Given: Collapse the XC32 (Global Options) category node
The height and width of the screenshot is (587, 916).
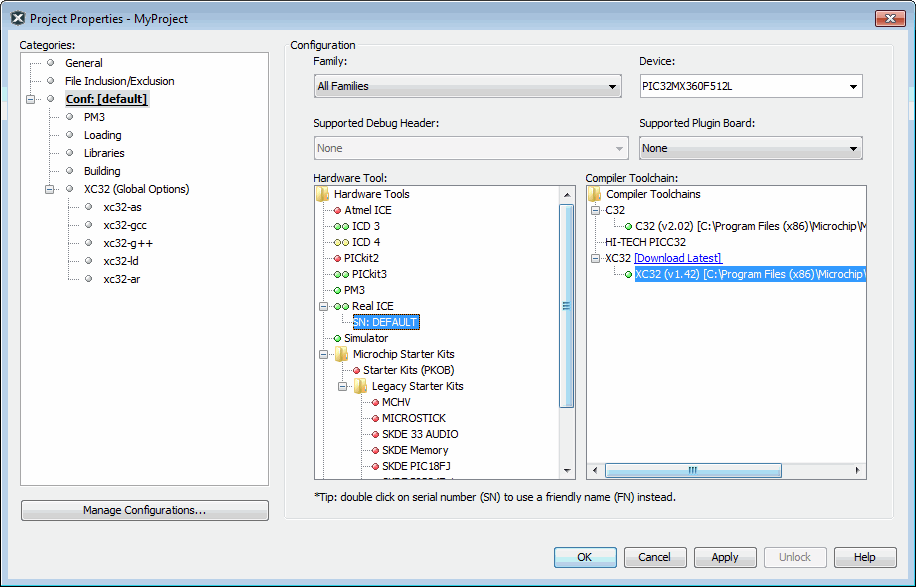Looking at the screenshot, I should click(x=49, y=189).
